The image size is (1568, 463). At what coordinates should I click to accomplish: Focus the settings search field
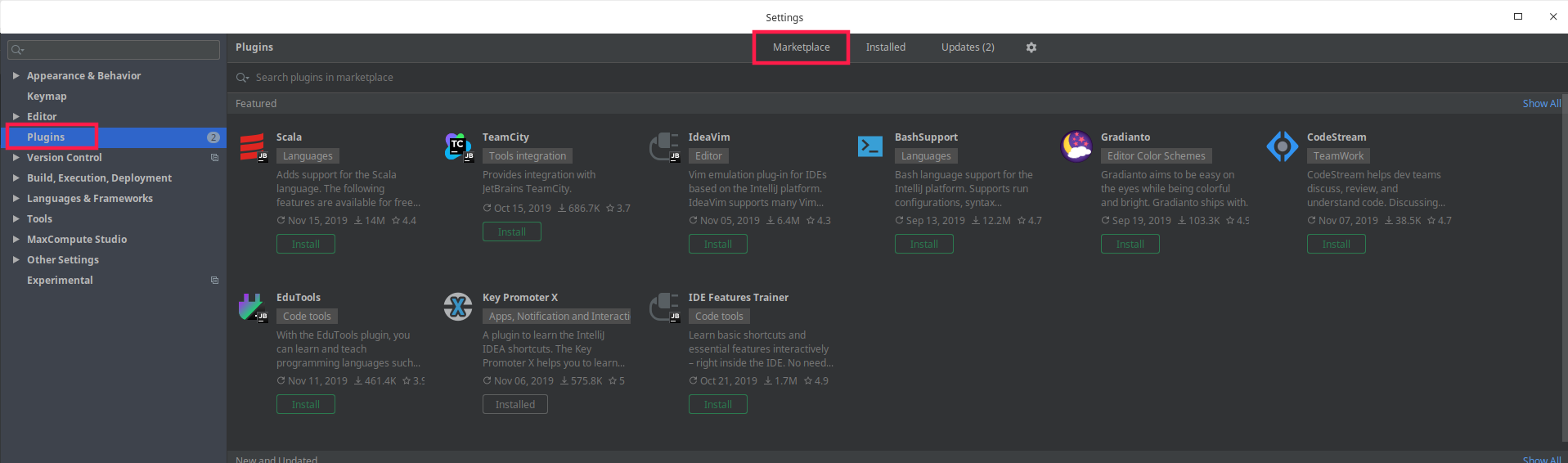click(x=114, y=50)
